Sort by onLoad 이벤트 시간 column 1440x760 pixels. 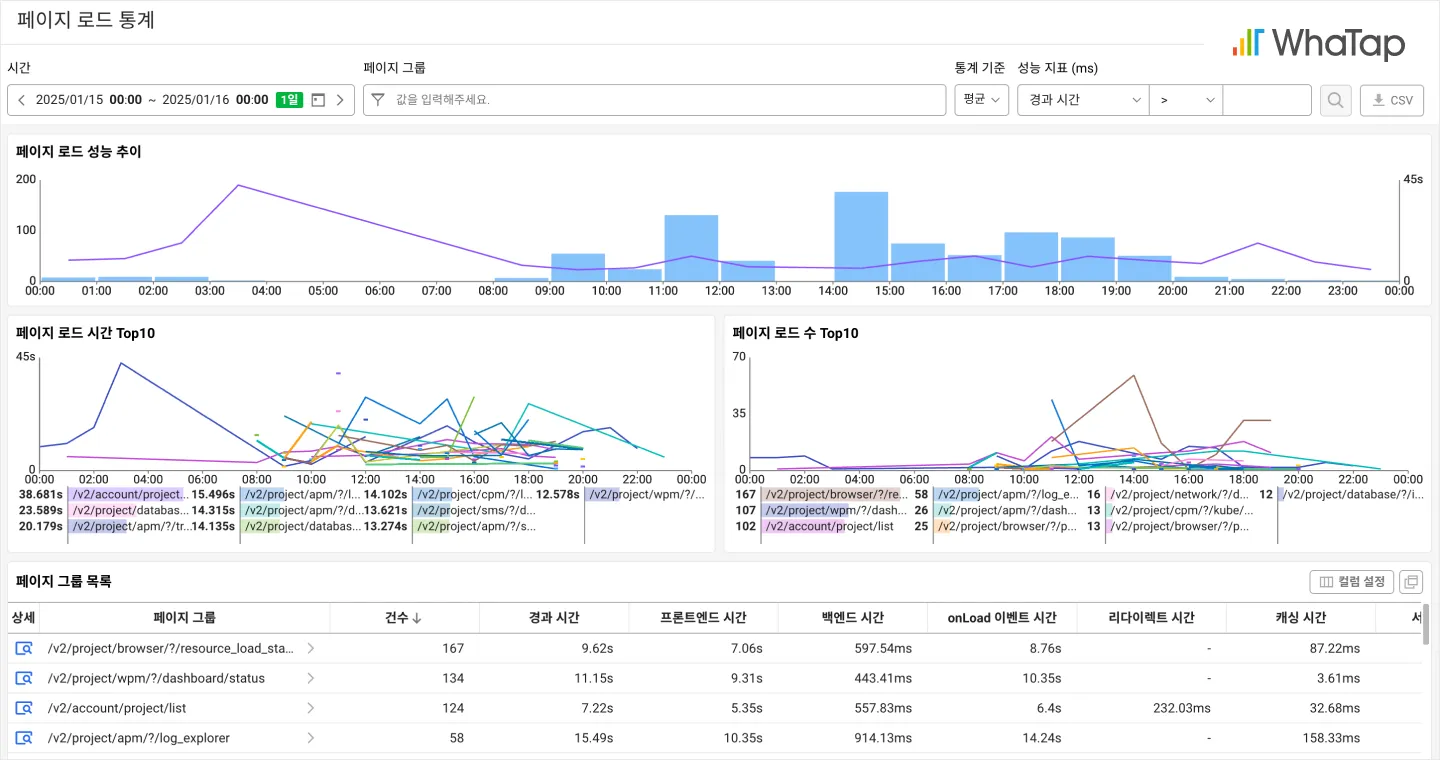pyautogui.click(x=1002, y=618)
